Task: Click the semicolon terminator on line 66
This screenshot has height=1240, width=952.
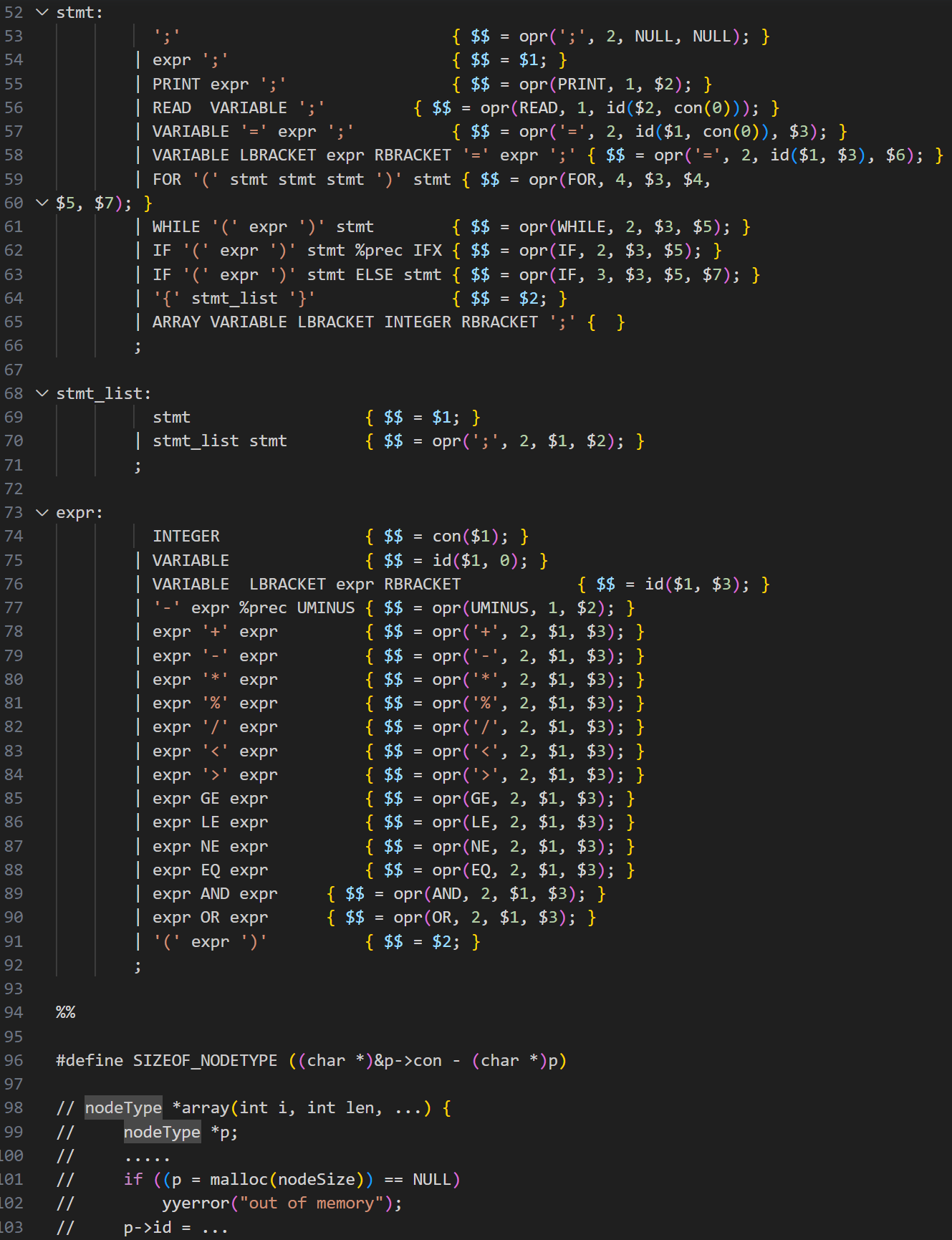Action: [x=138, y=347]
